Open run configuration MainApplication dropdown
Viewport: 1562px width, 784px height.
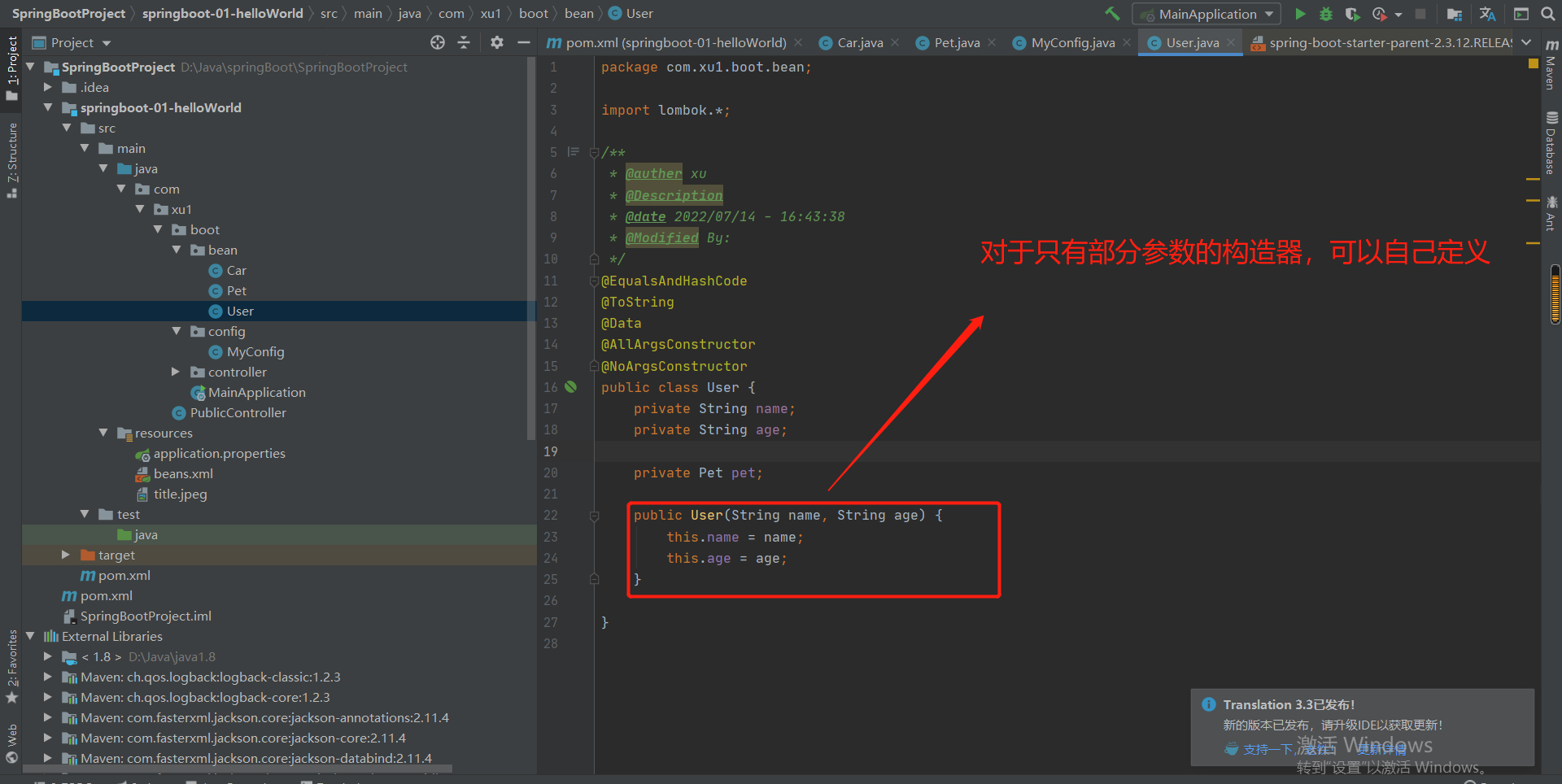[1206, 14]
